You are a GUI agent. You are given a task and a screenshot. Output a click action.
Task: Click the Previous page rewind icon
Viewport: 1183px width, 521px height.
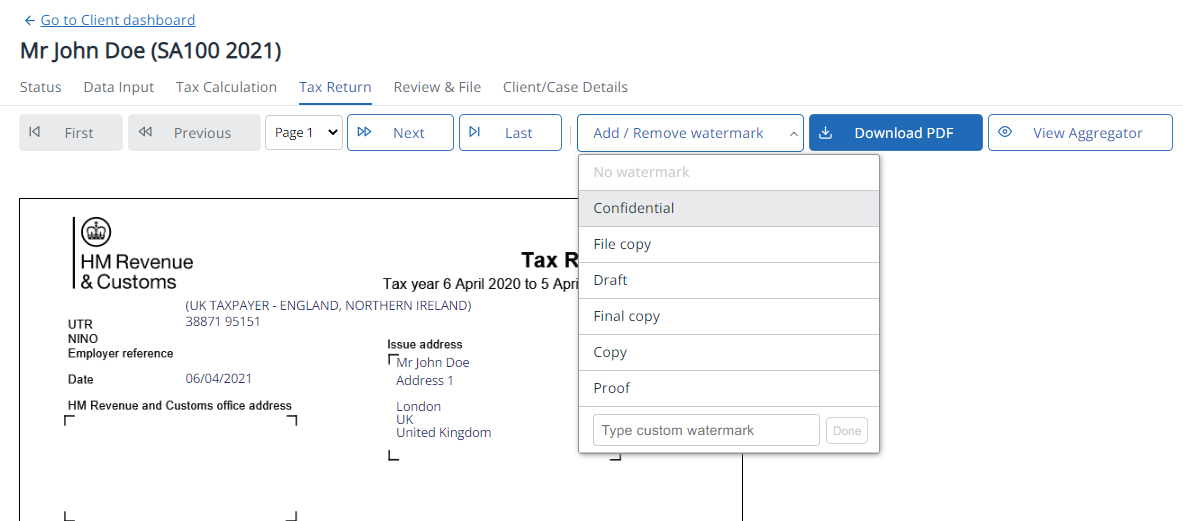tap(146, 133)
